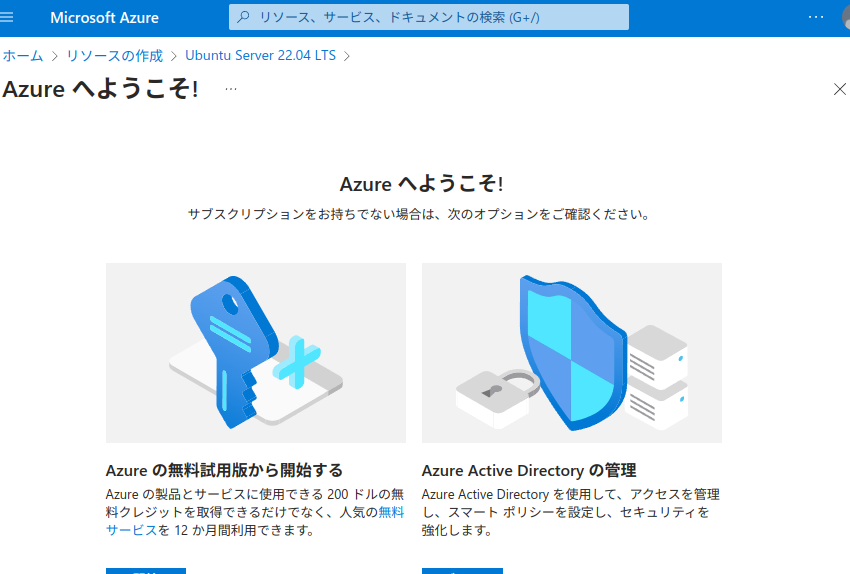Go to ホーム breadcrumb
This screenshot has width=850, height=574.
click(23, 56)
